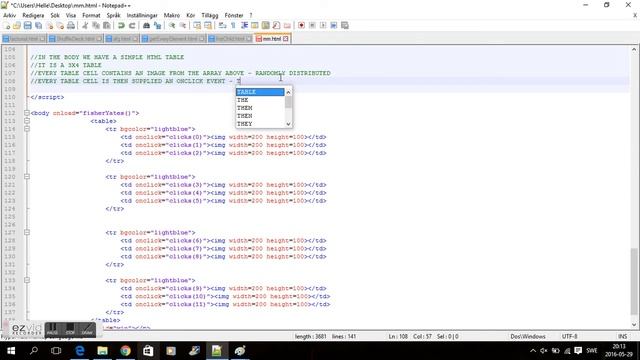The width and height of the screenshot is (640, 360).
Task: Close the mm.html tab with its X
Action: [x=286, y=39]
